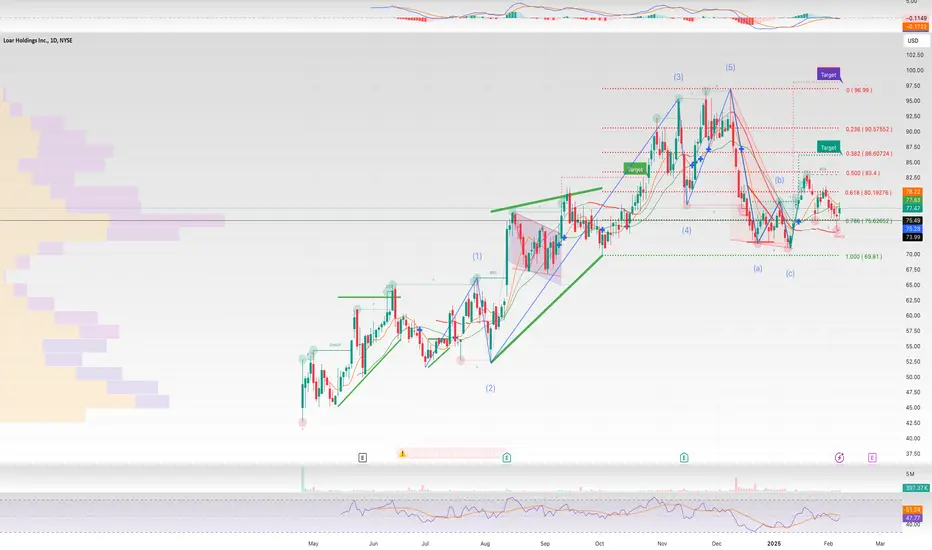Viewport: 932px width, 550px height.
Task: Click the 0.618 Fibonacci level label
Action: (868, 193)
